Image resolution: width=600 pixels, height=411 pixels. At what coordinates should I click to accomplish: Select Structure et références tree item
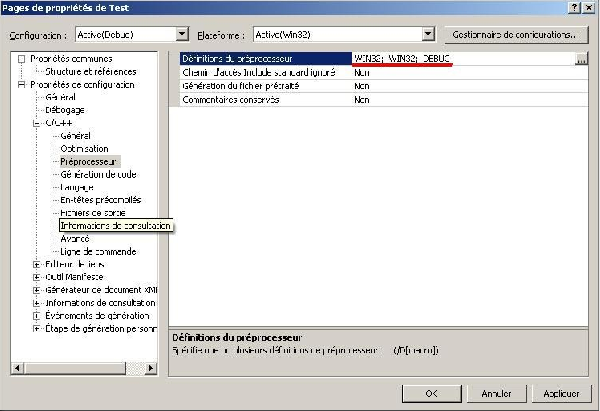click(x=92, y=71)
